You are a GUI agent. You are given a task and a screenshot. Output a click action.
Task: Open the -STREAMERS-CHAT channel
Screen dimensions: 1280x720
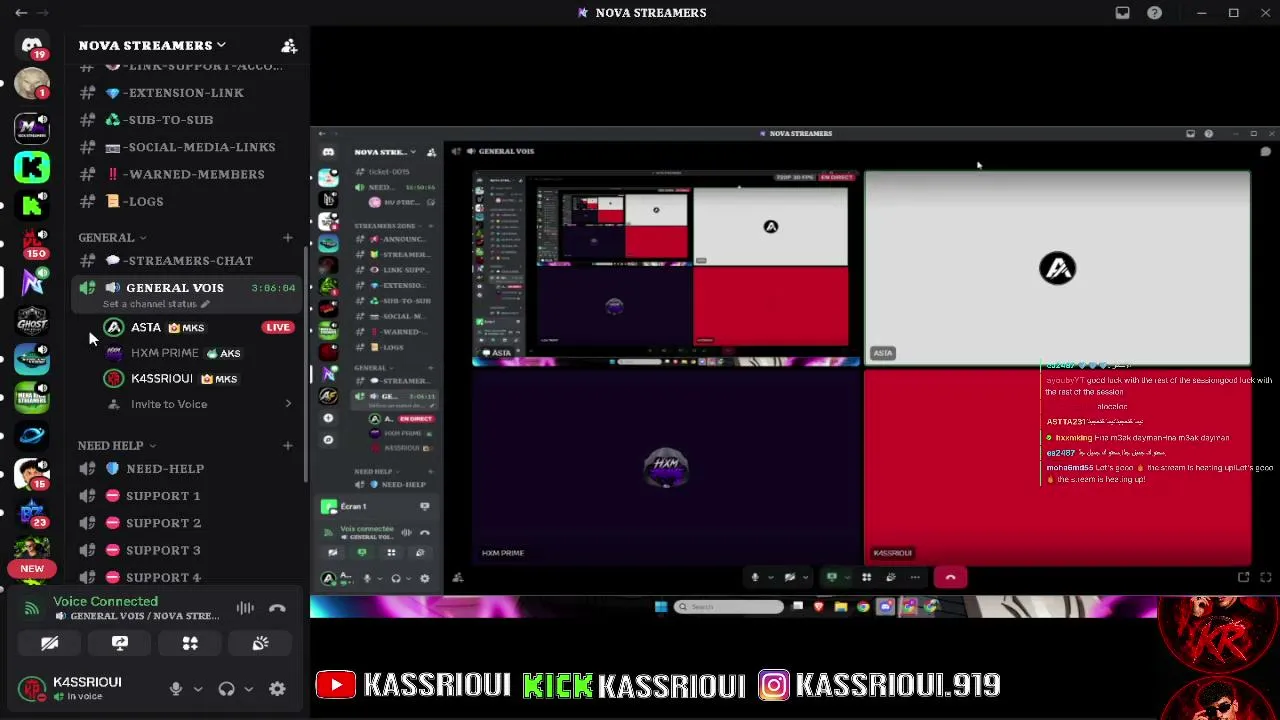pyautogui.click(x=186, y=261)
